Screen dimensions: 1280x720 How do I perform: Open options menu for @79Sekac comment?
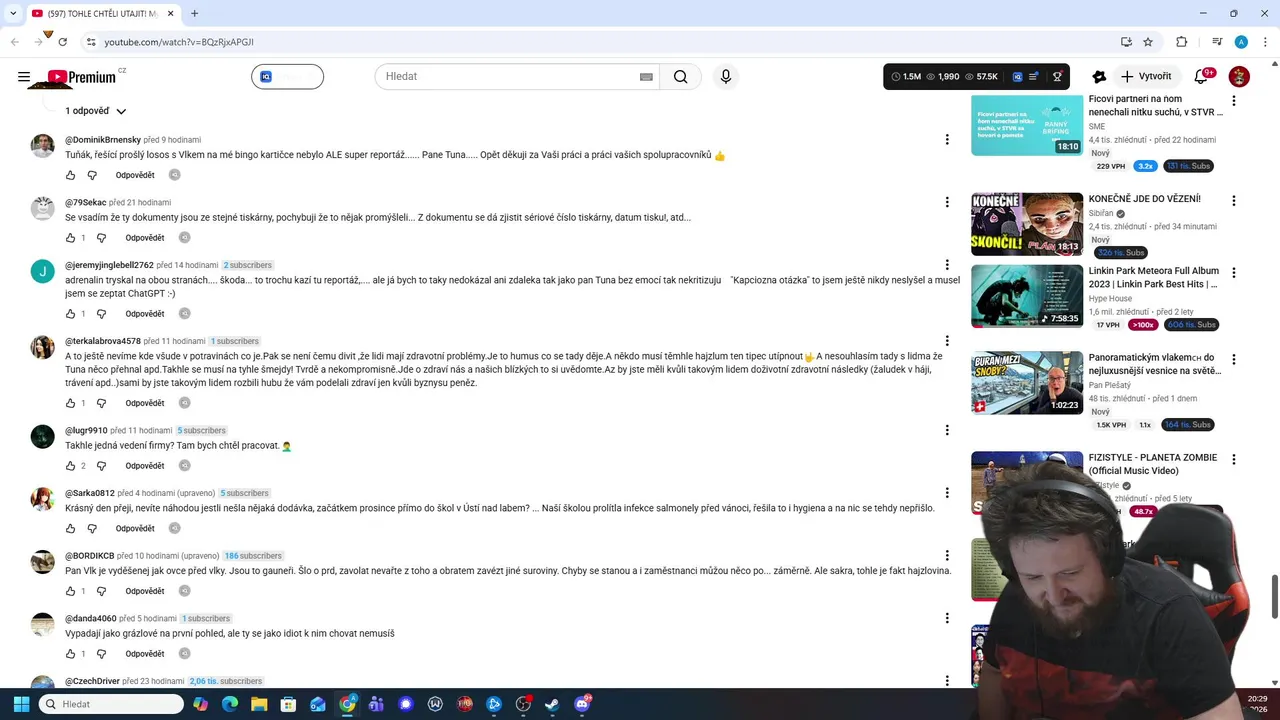pyautogui.click(x=947, y=202)
